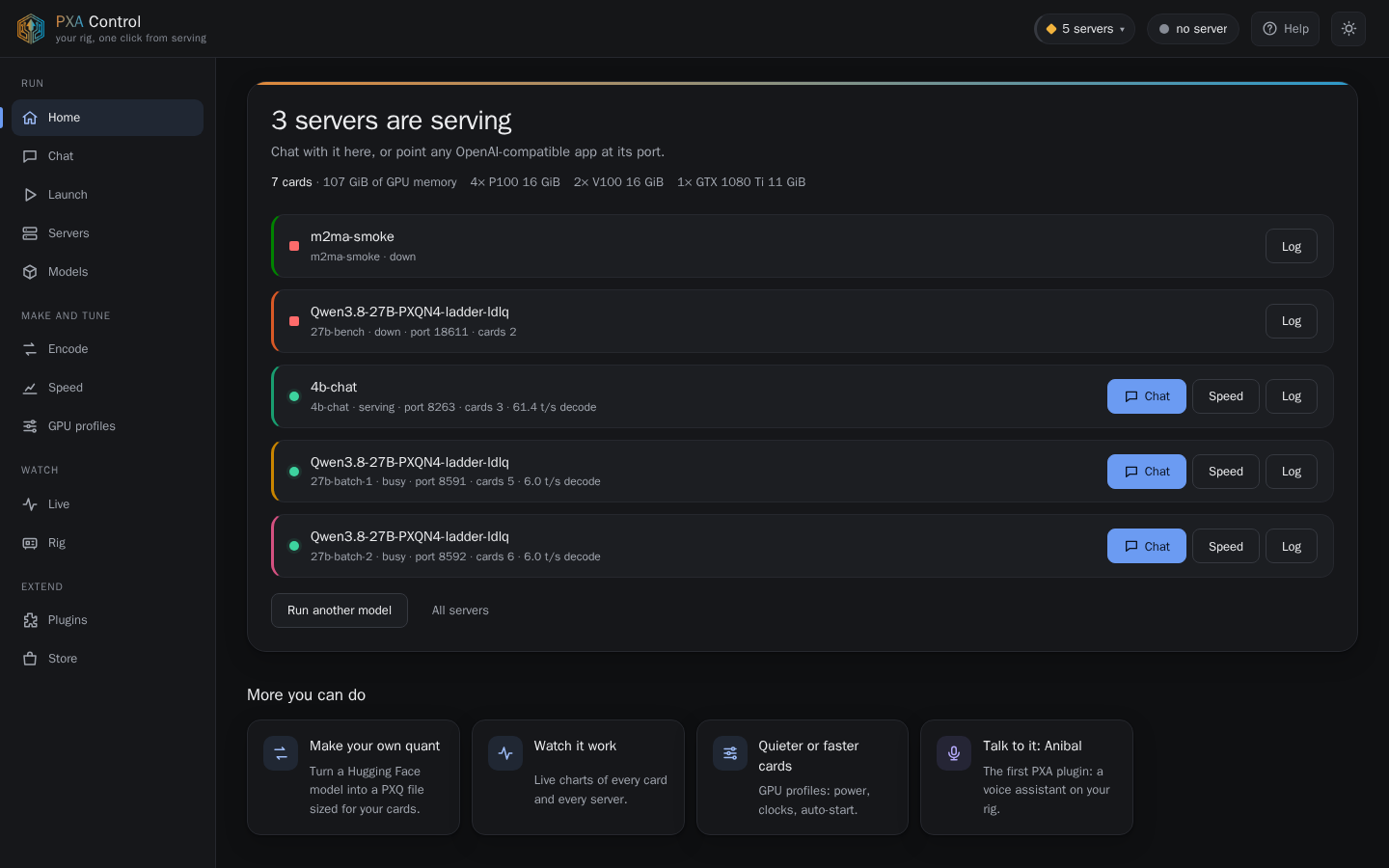Select the Rig item in the sidebar

(x=108, y=543)
